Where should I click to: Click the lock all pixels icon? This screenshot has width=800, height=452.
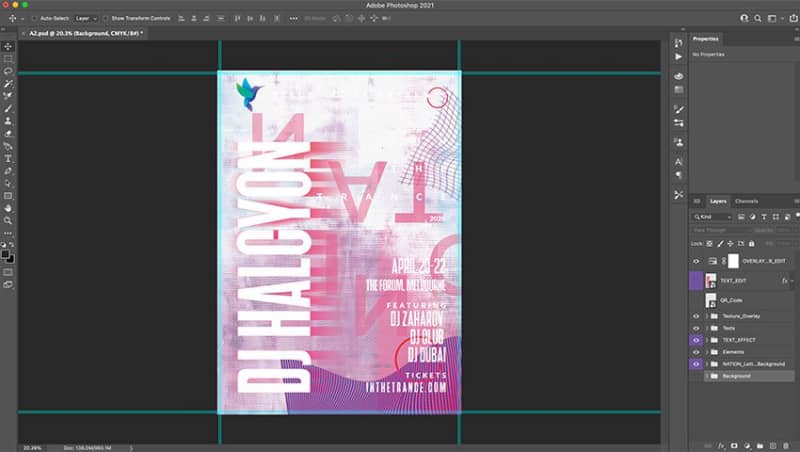coord(751,244)
